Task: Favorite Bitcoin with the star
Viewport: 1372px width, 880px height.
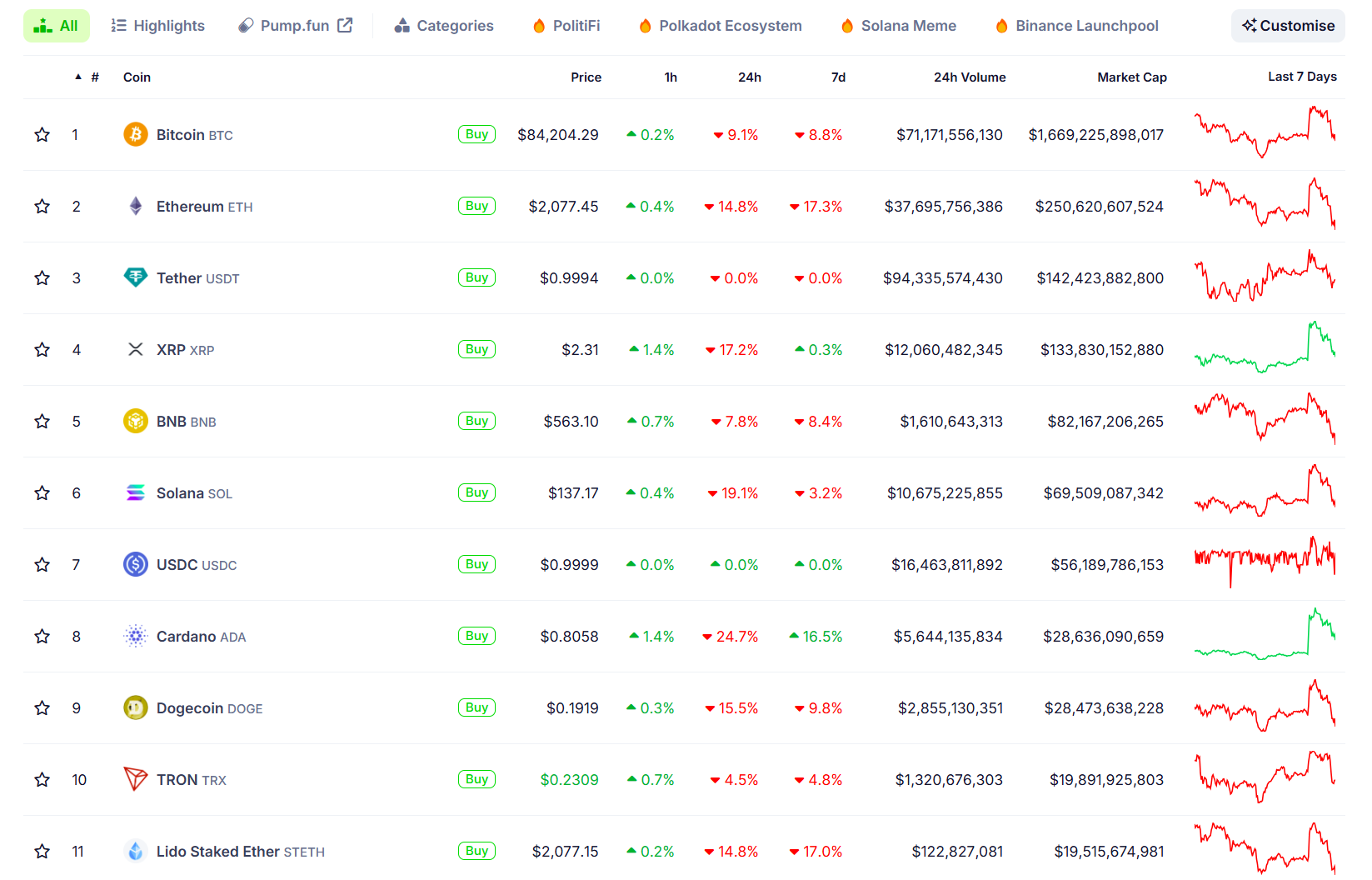Action: [42, 134]
